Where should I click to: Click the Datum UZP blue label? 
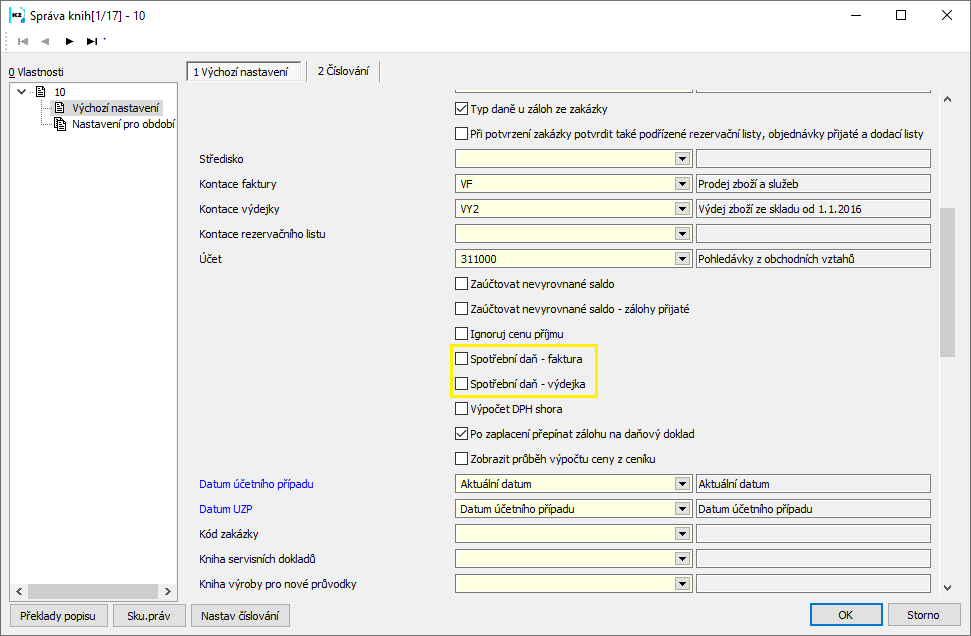pyautogui.click(x=225, y=509)
